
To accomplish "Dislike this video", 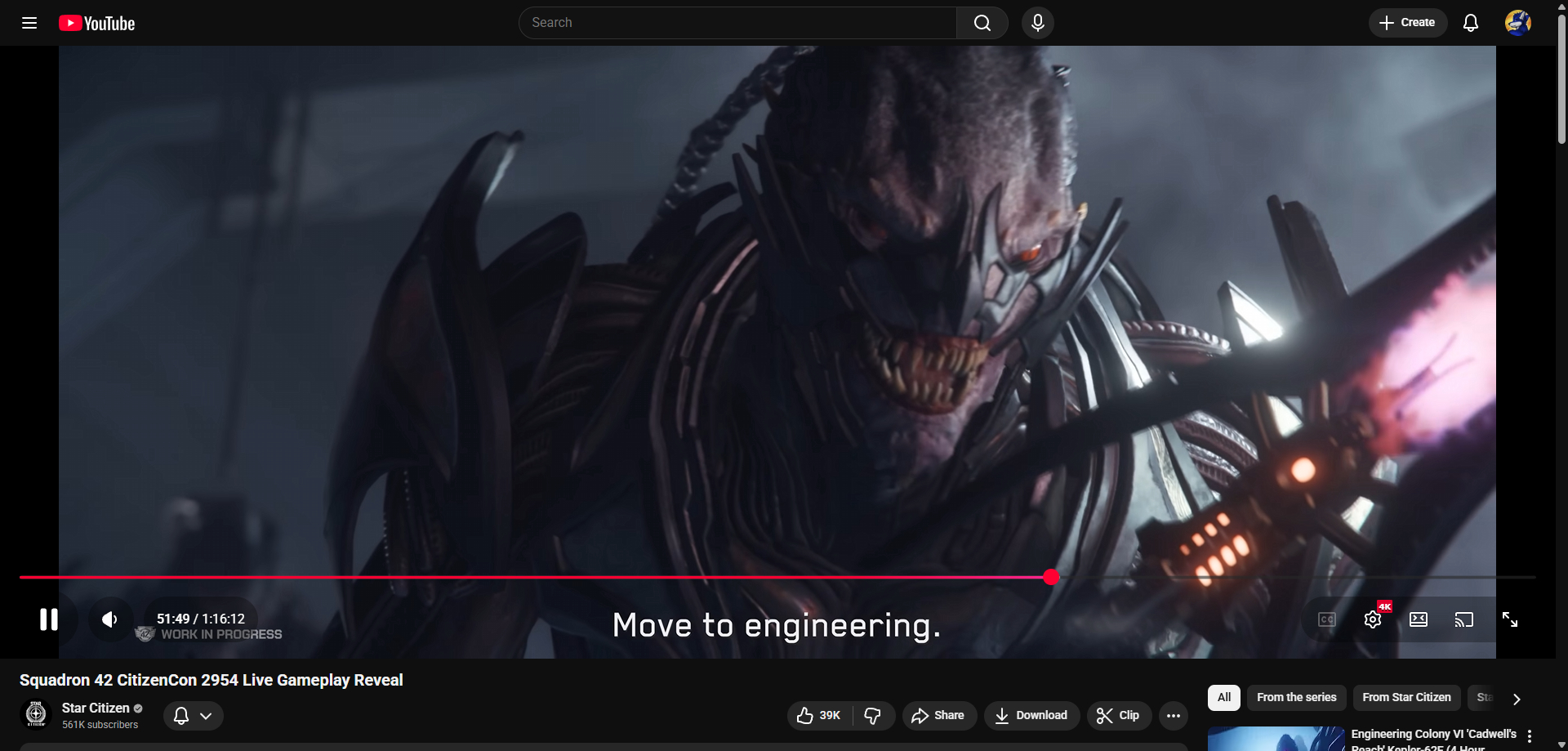I will pyautogui.click(x=873, y=716).
